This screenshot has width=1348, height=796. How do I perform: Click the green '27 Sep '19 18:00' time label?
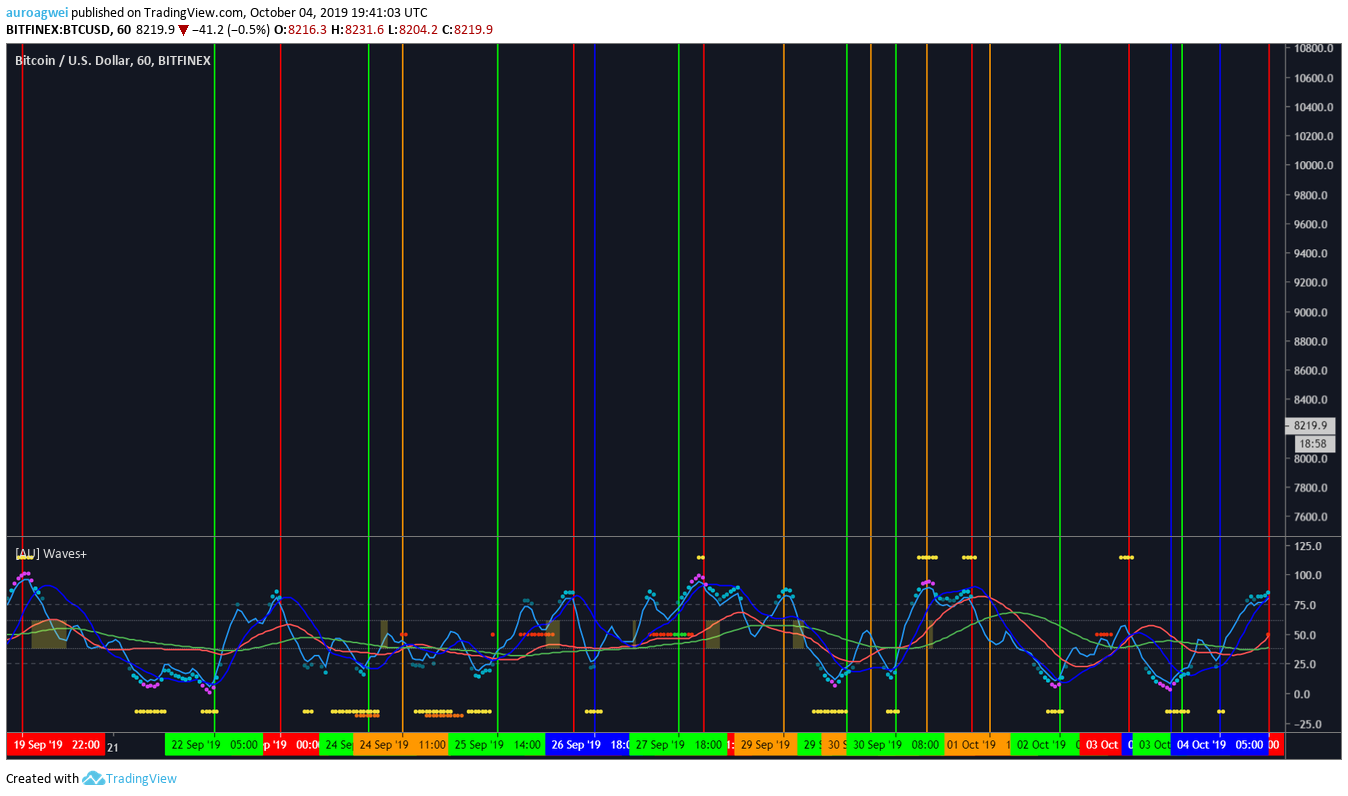click(x=679, y=745)
